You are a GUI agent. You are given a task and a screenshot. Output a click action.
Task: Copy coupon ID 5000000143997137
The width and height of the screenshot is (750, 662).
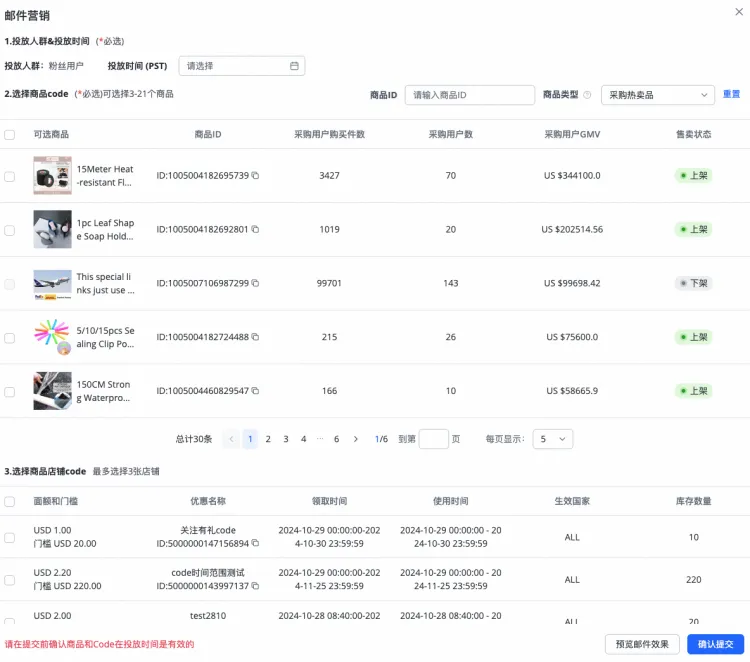click(x=255, y=586)
